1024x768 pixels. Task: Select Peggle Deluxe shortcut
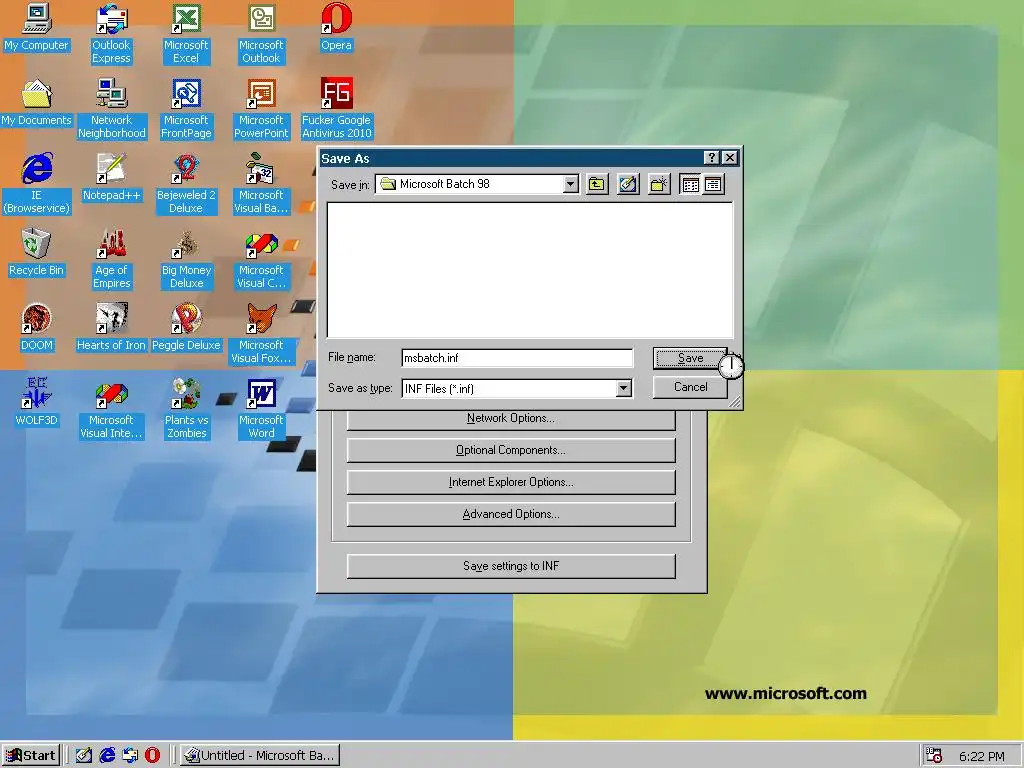186,328
